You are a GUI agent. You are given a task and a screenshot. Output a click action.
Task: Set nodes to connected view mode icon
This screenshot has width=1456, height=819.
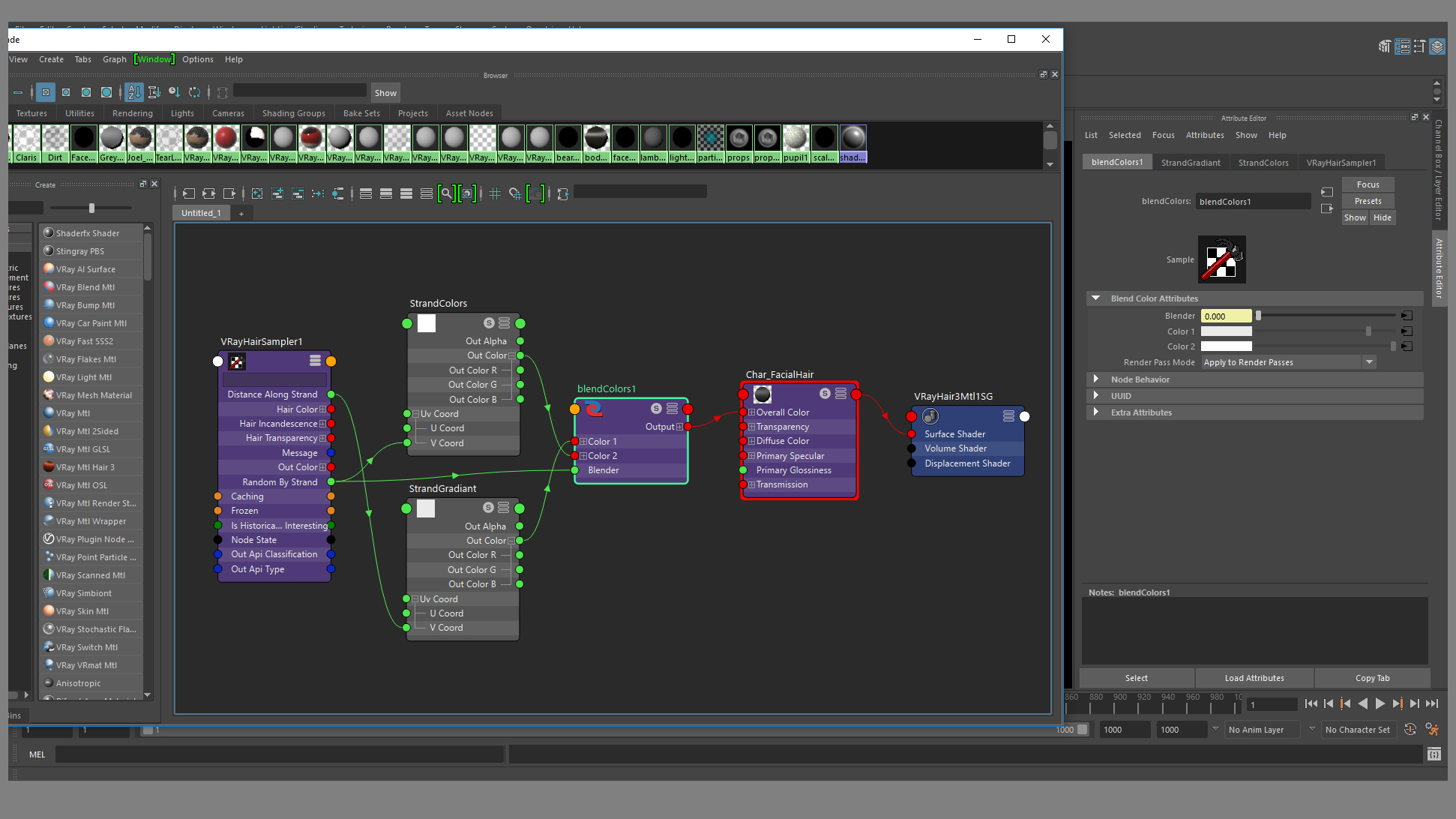386,193
